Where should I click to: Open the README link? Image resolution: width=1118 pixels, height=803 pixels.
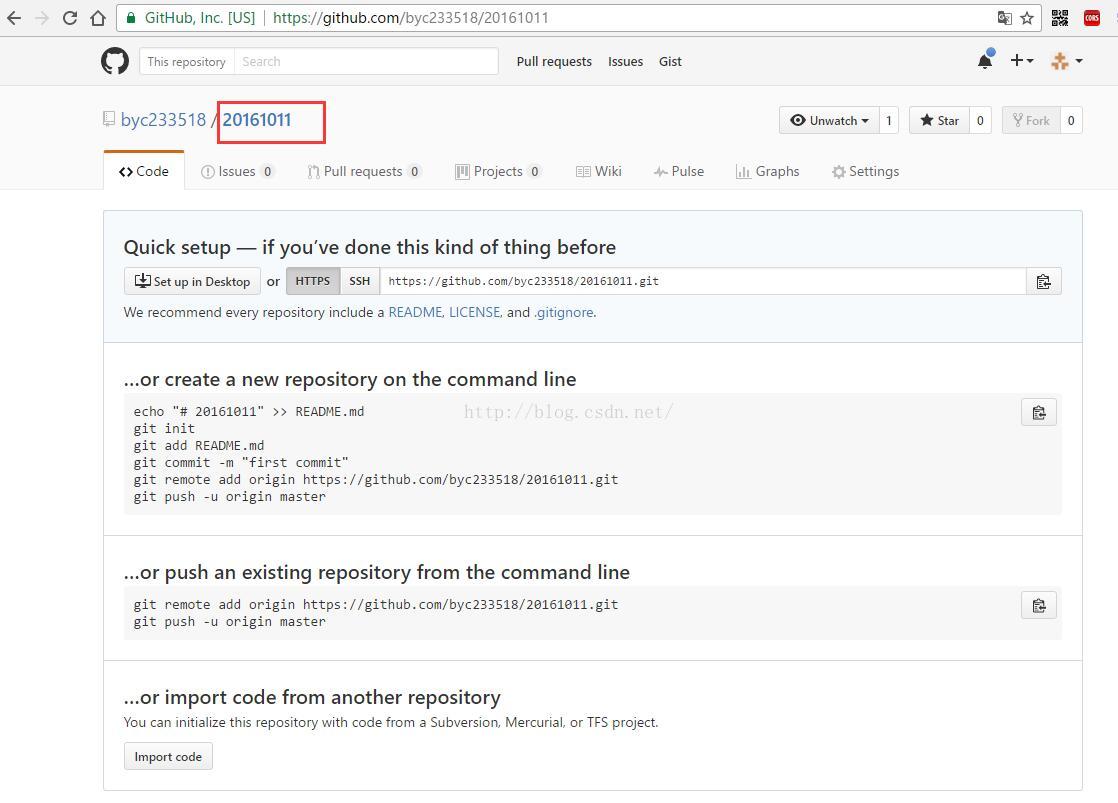click(415, 312)
